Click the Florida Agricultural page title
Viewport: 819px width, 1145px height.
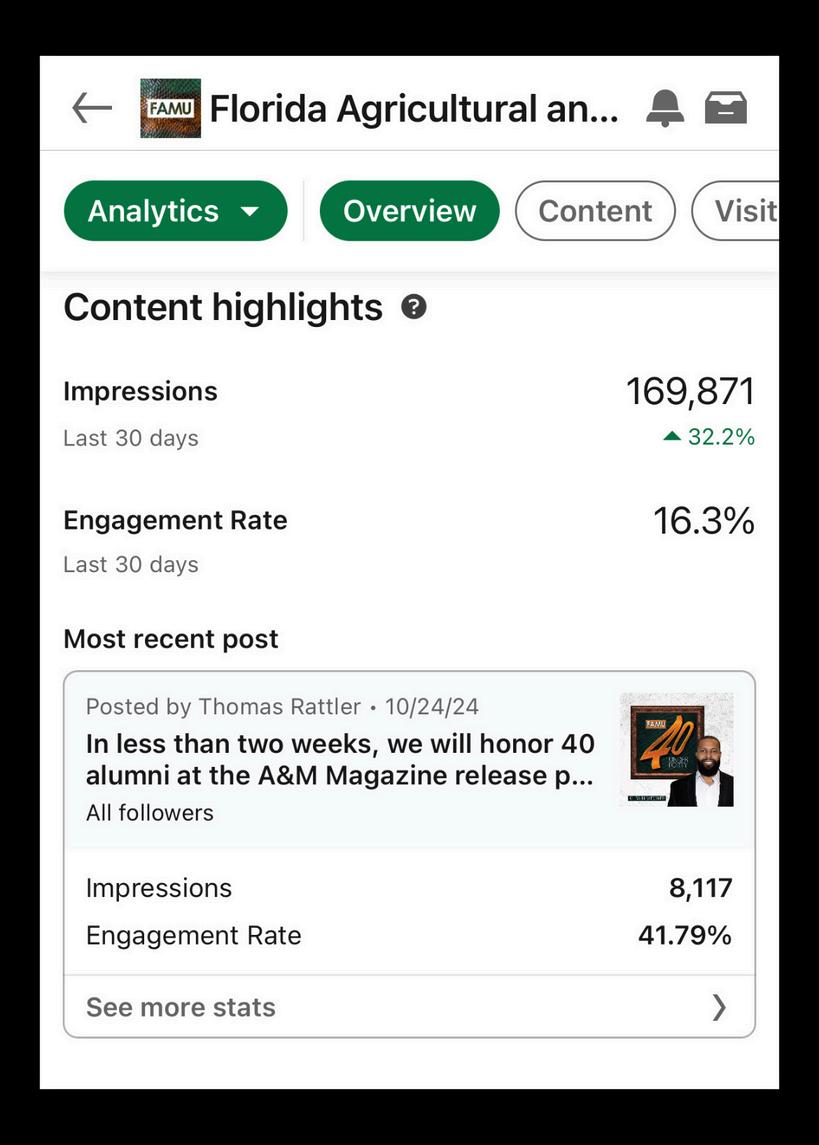click(414, 109)
